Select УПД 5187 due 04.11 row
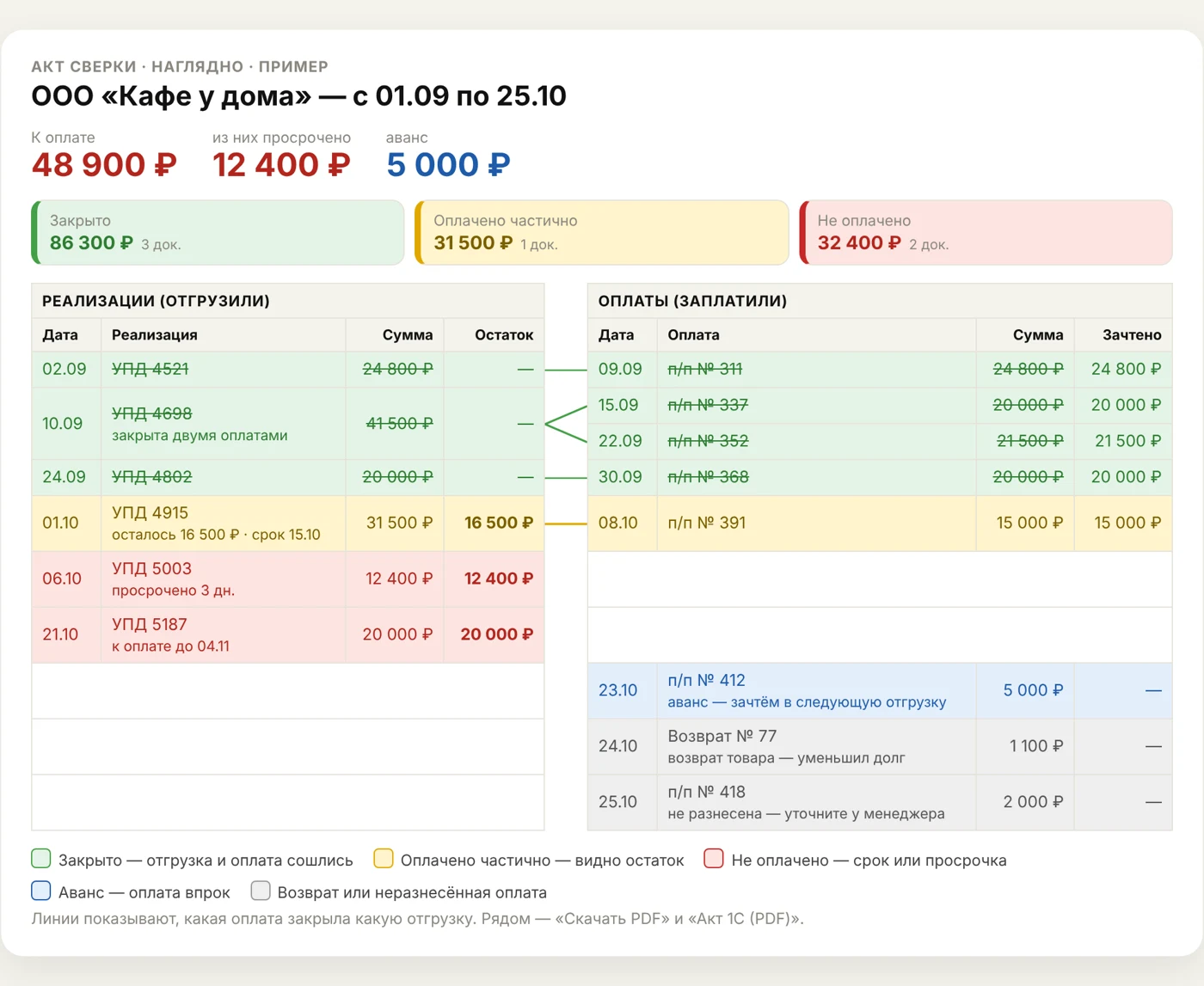The width and height of the screenshot is (1204, 986). 288,634
